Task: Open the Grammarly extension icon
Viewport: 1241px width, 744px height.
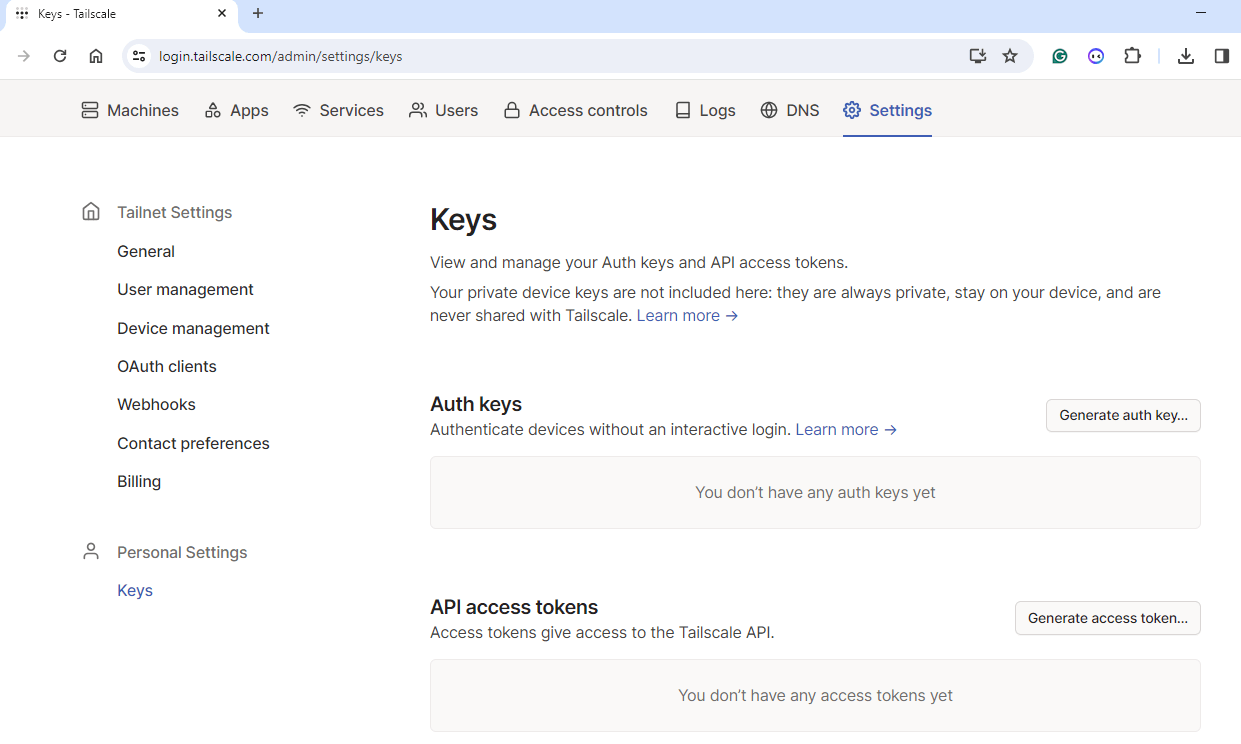Action: (x=1060, y=56)
